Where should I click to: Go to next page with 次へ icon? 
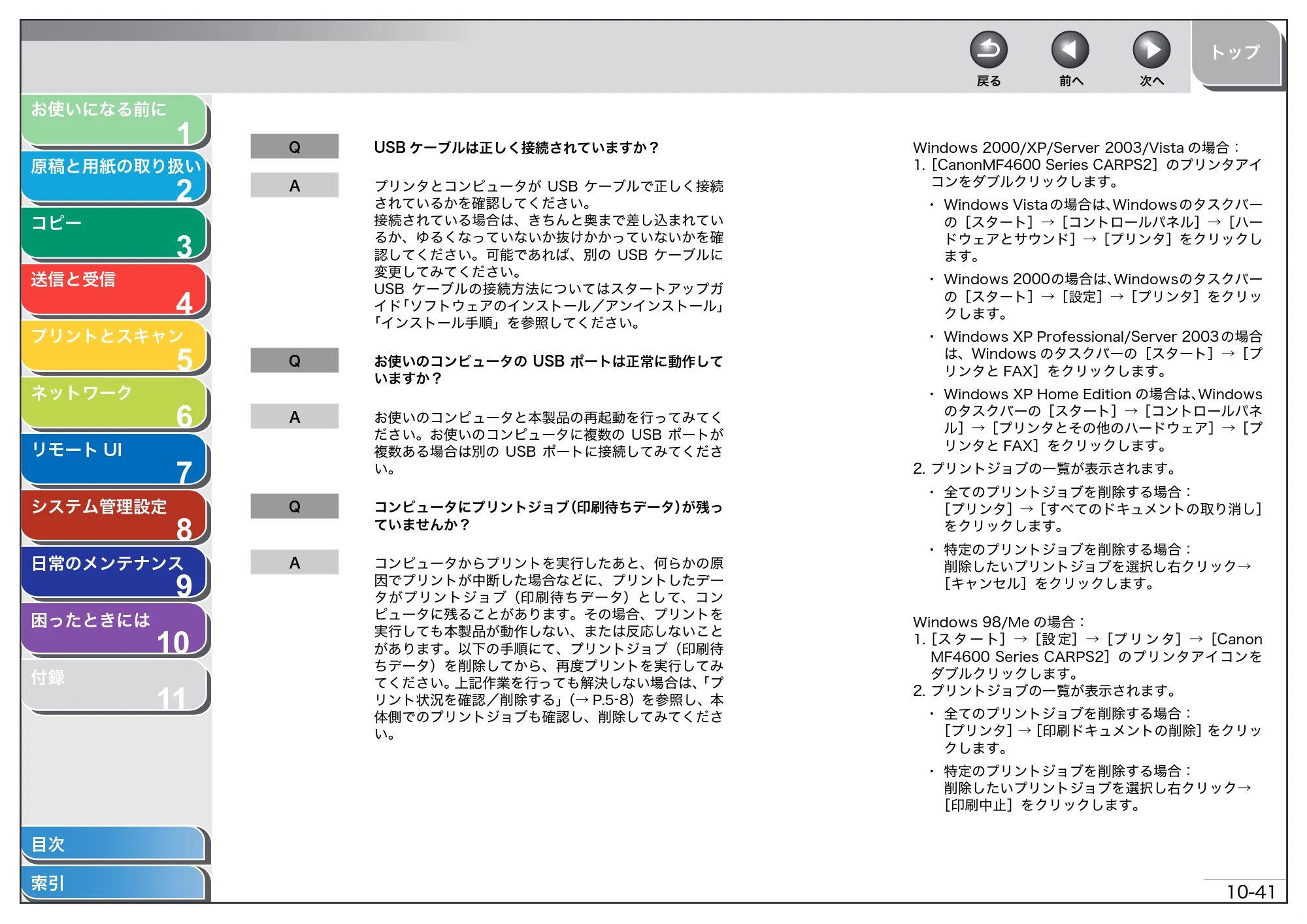click(x=1151, y=50)
